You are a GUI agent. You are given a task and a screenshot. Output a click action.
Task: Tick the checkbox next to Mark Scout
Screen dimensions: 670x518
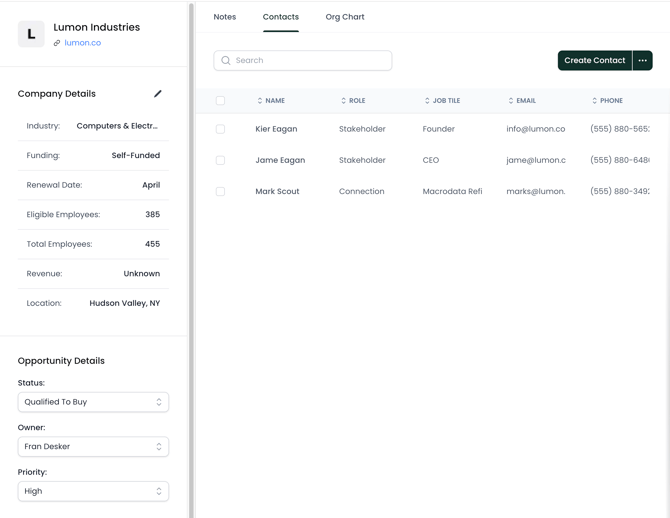coord(220,191)
